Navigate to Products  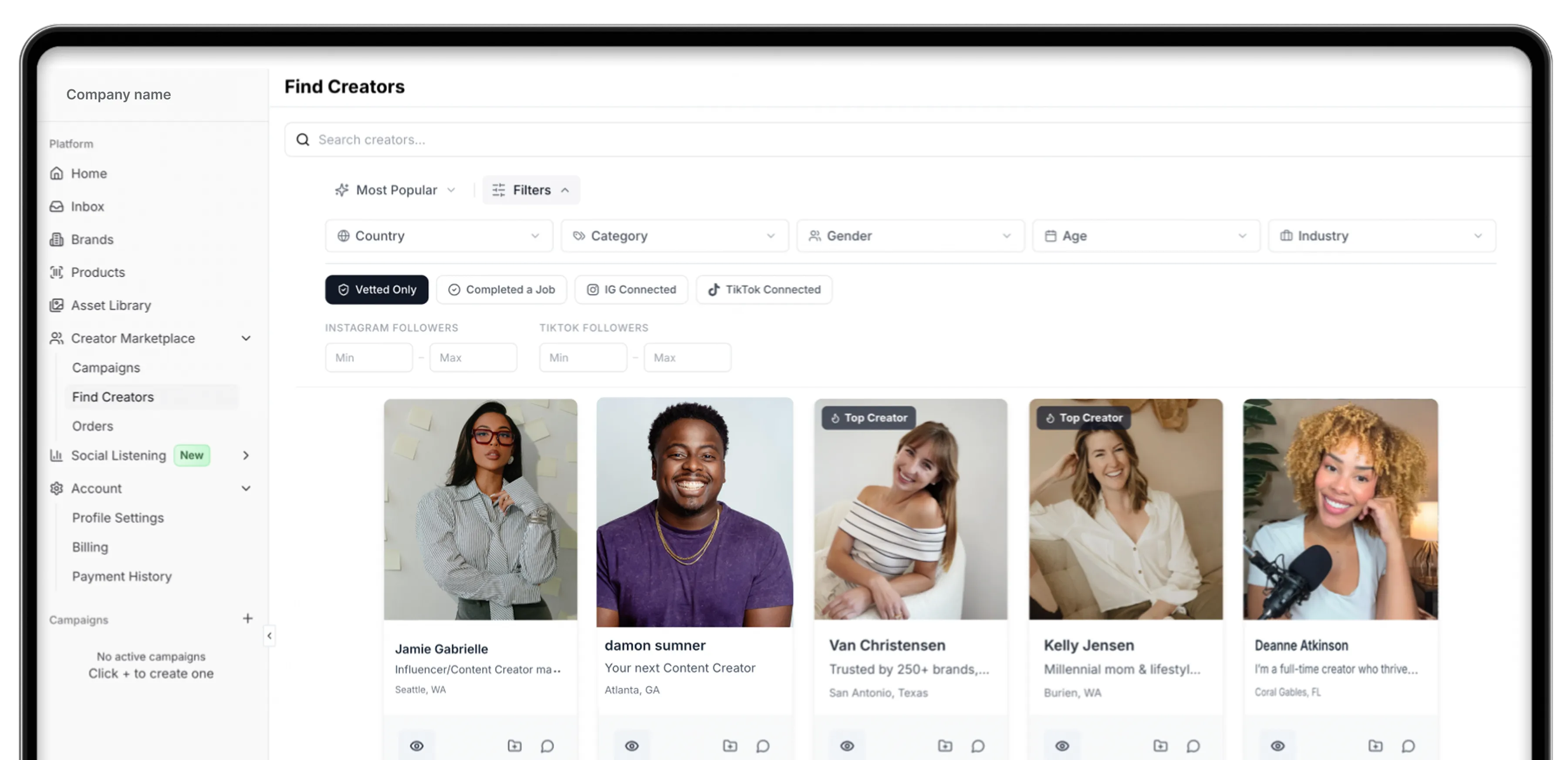pyautogui.click(x=98, y=272)
